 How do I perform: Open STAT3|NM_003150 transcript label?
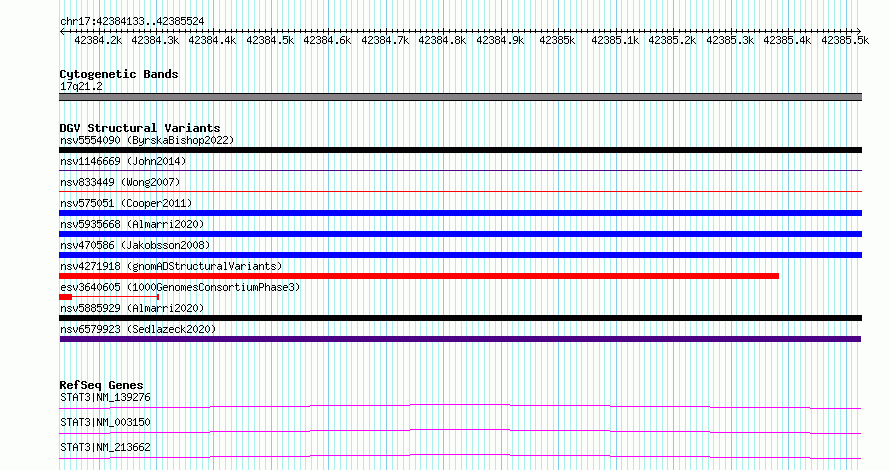point(105,422)
